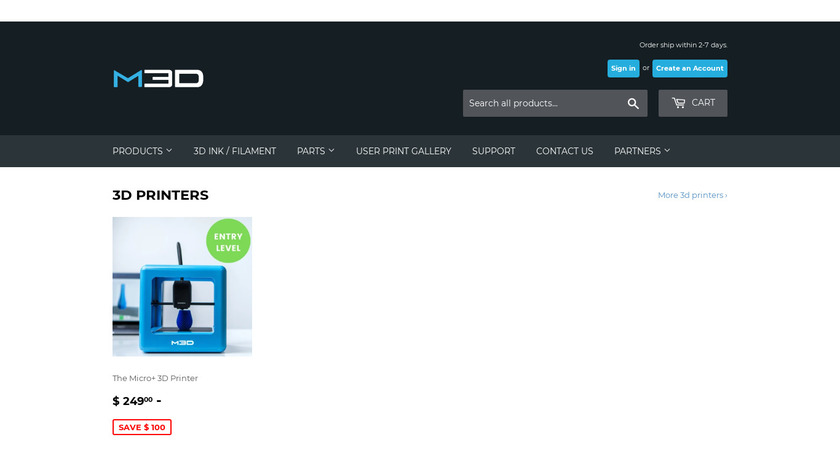Click the shopping cart icon
The image size is (840, 472).
tap(678, 103)
